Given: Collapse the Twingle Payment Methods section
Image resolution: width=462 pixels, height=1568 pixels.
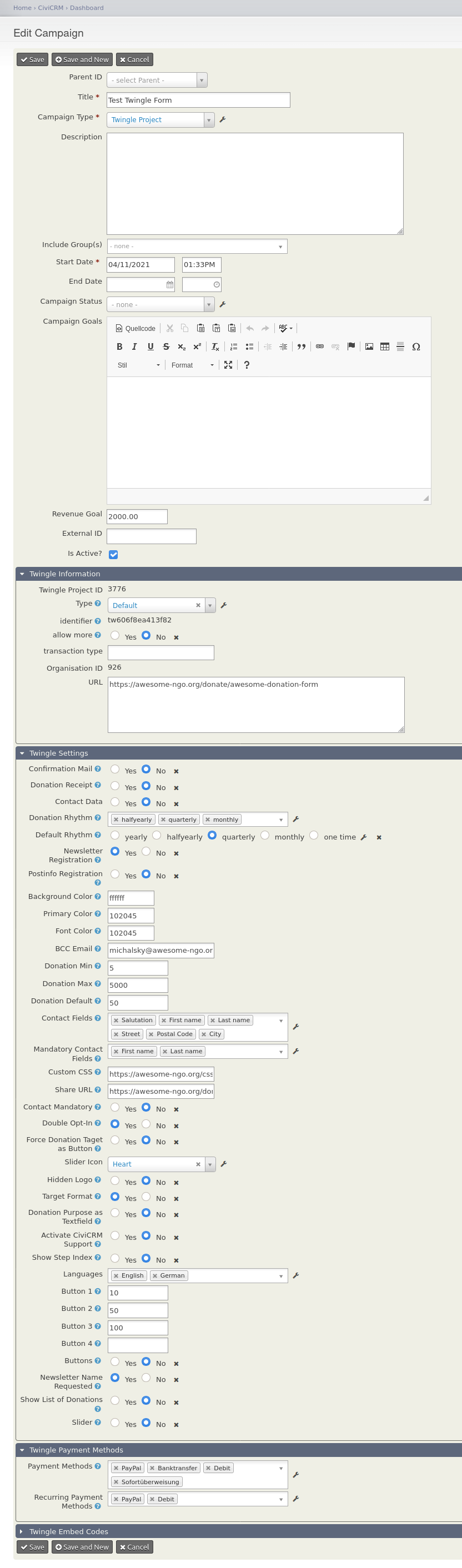Looking at the screenshot, I should [239, 1450].
